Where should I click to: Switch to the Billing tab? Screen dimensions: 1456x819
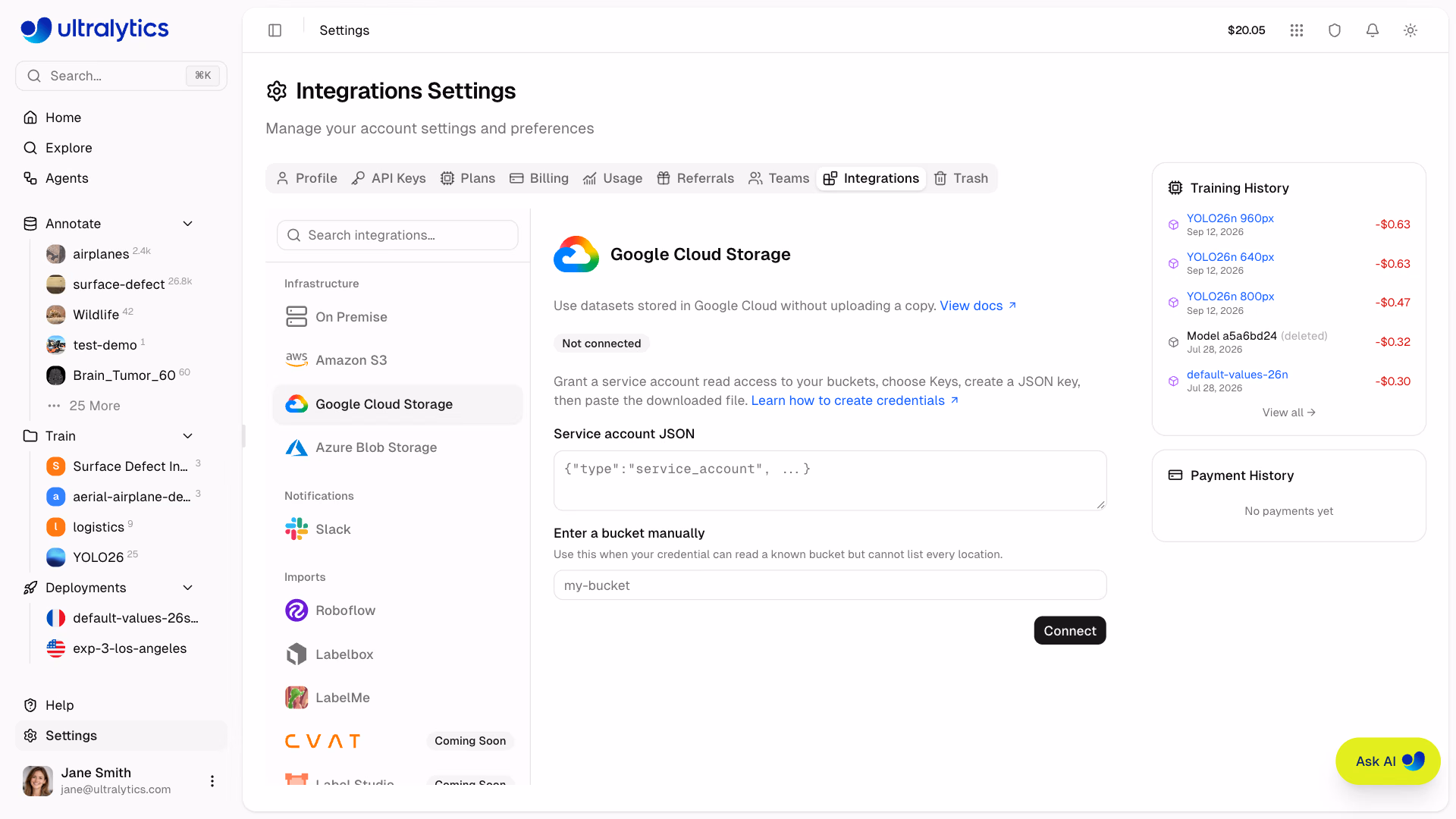coord(539,178)
